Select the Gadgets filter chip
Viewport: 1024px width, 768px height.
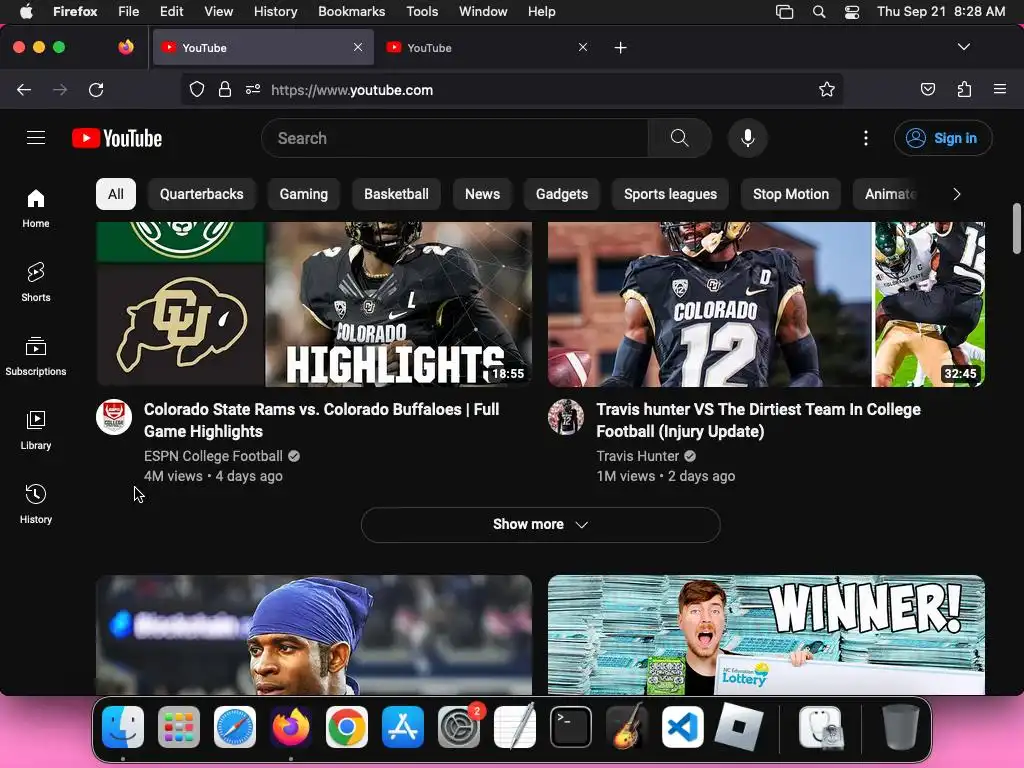coord(562,194)
